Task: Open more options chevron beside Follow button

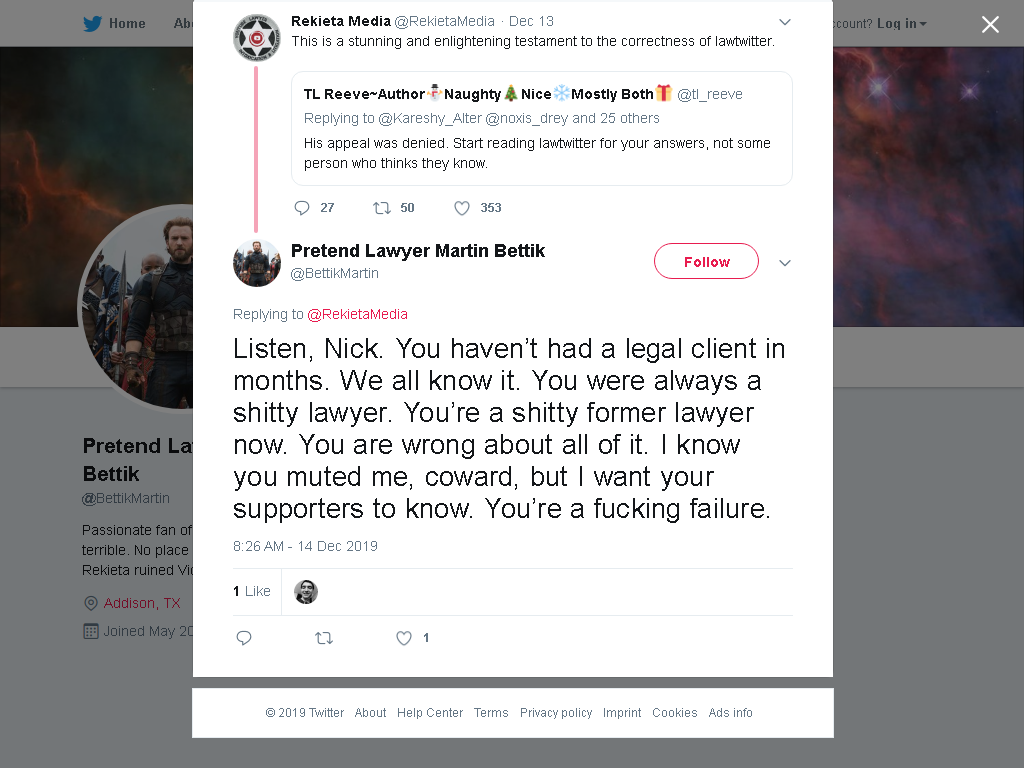Action: 785,263
